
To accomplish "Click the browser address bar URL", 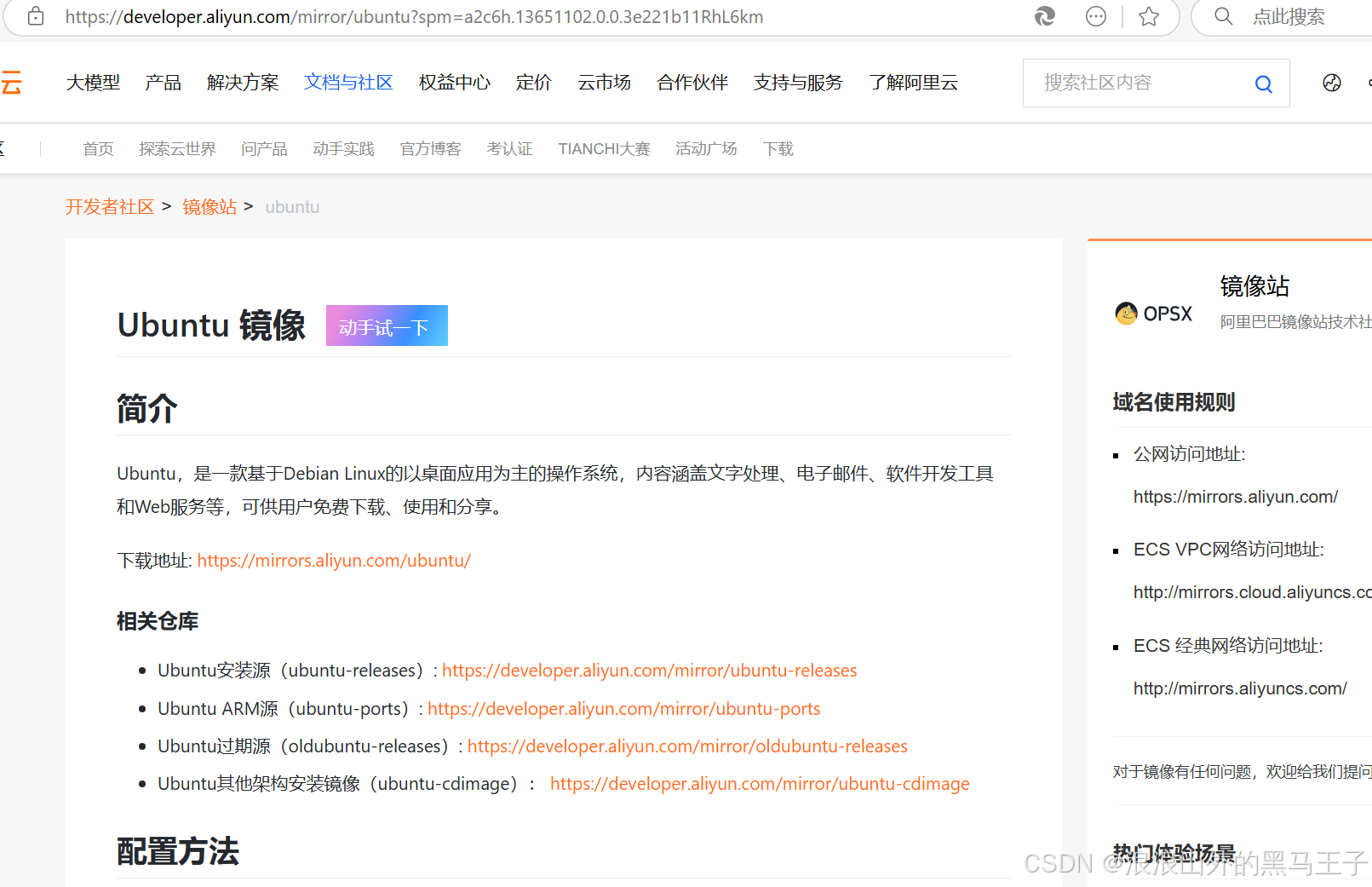I will (x=414, y=17).
